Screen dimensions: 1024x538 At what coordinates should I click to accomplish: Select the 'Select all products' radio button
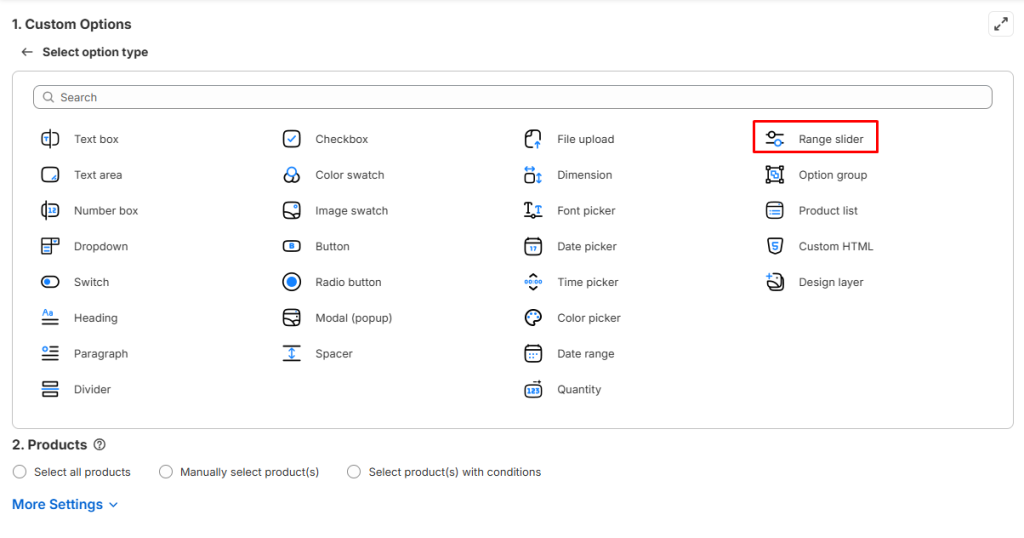(x=20, y=472)
